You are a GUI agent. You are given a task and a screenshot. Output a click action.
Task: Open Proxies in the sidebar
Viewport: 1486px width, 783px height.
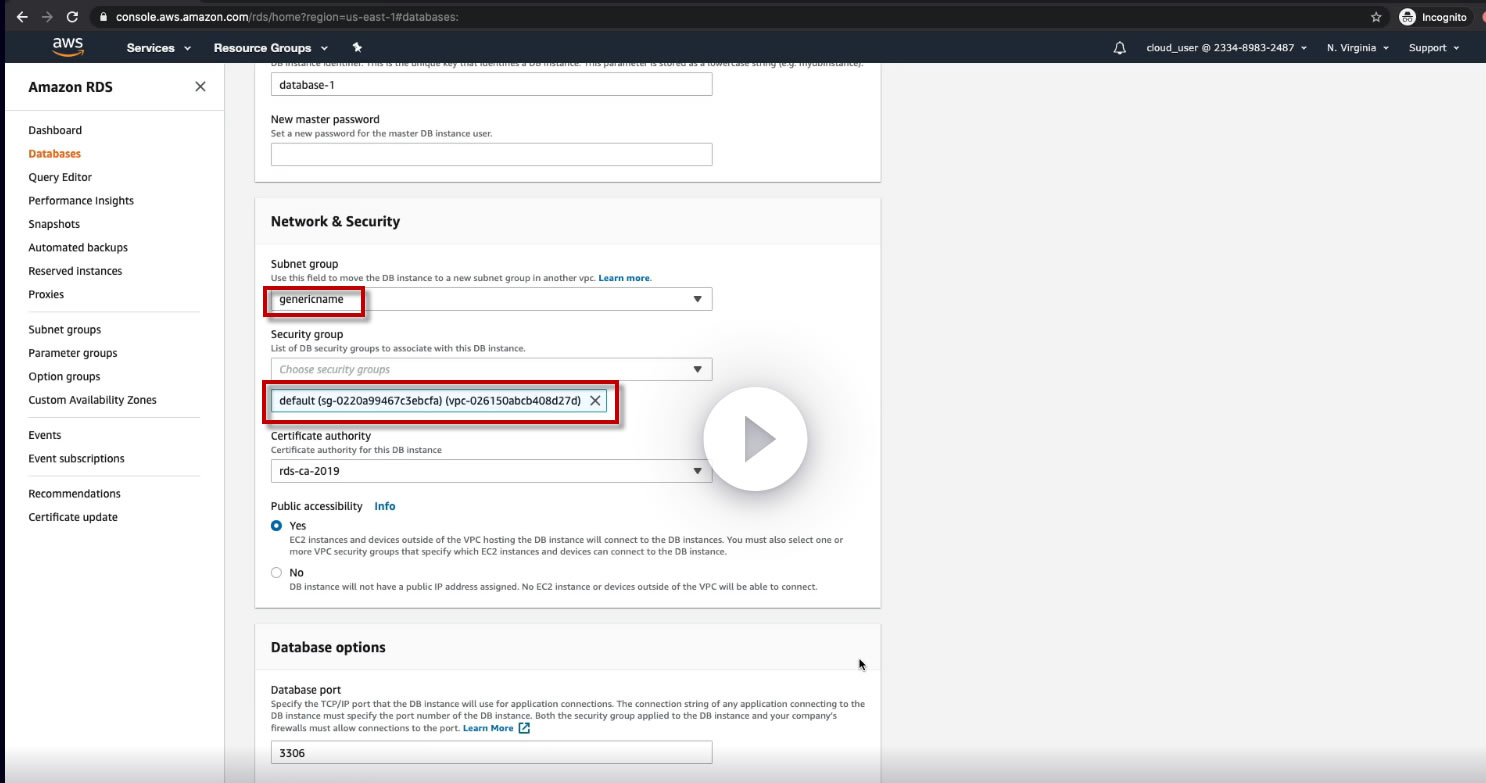coord(46,295)
